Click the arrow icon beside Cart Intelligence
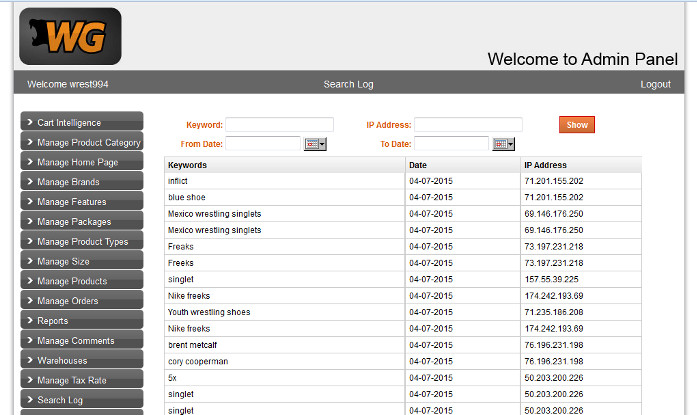Screen dimensions: 697x415 pos(29,122)
